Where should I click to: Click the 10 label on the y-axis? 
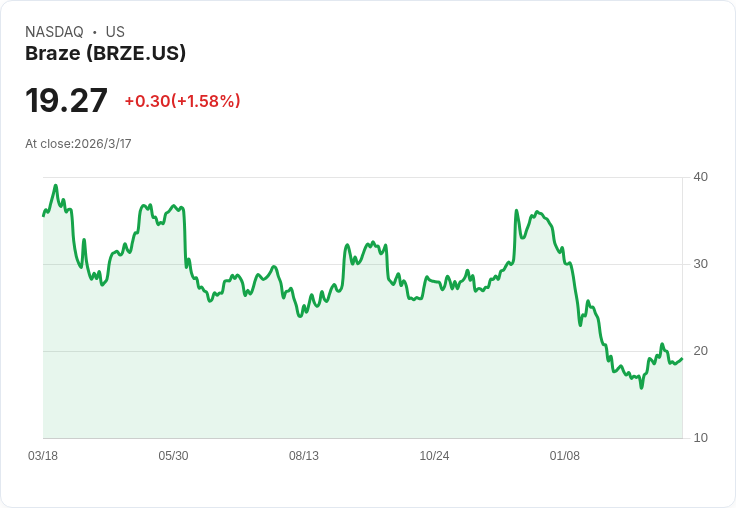[700, 438]
